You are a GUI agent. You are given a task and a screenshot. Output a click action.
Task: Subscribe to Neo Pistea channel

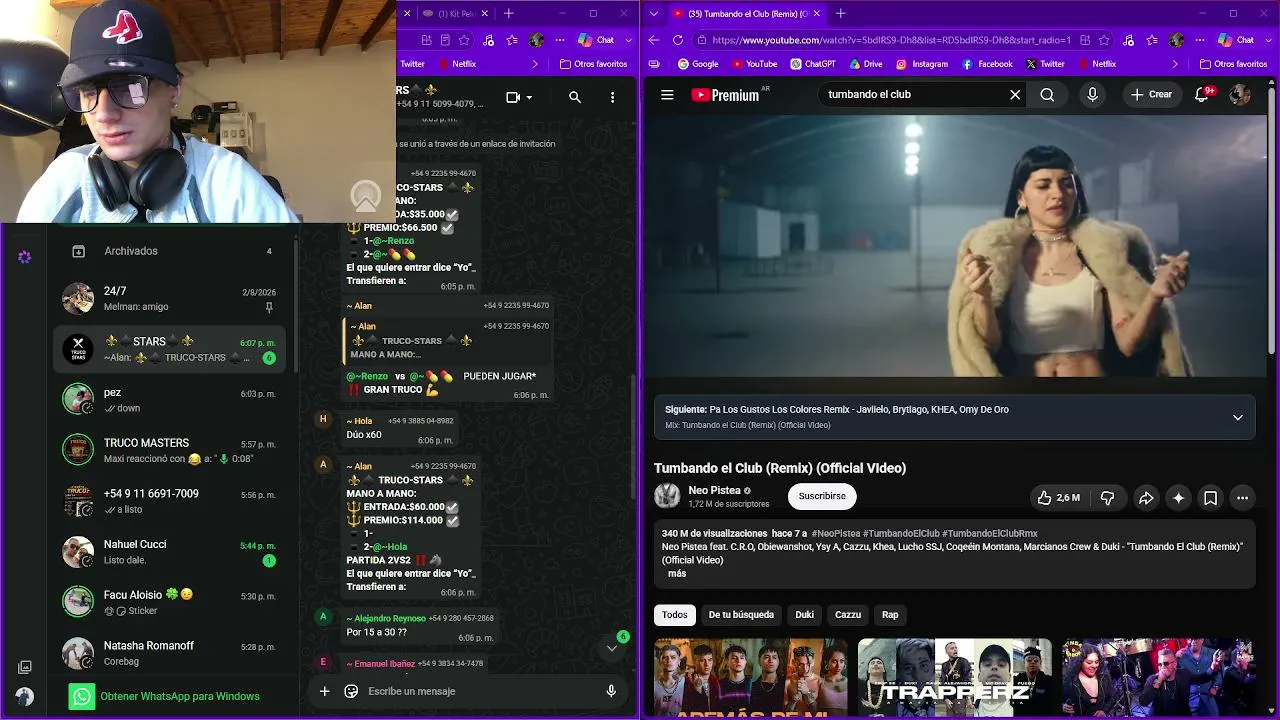822,497
